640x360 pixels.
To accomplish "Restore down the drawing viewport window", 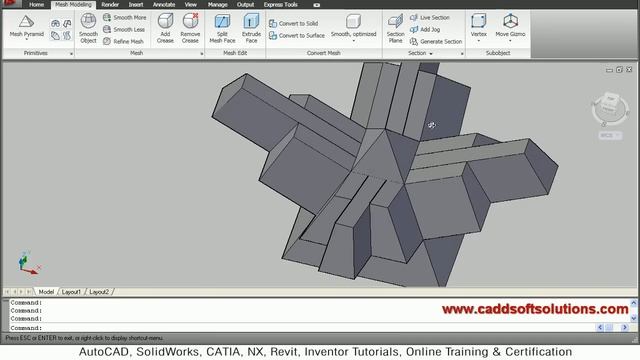I will click(619, 70).
